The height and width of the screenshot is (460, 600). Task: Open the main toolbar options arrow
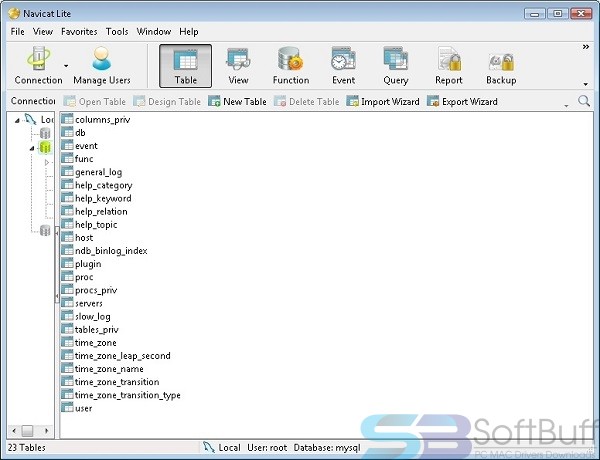point(585,84)
